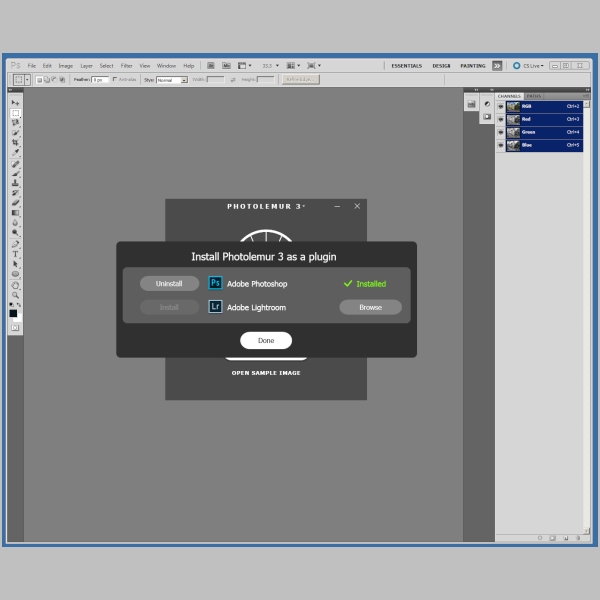This screenshot has height=600, width=600.
Task: Select the Move tool
Action: coord(15,103)
